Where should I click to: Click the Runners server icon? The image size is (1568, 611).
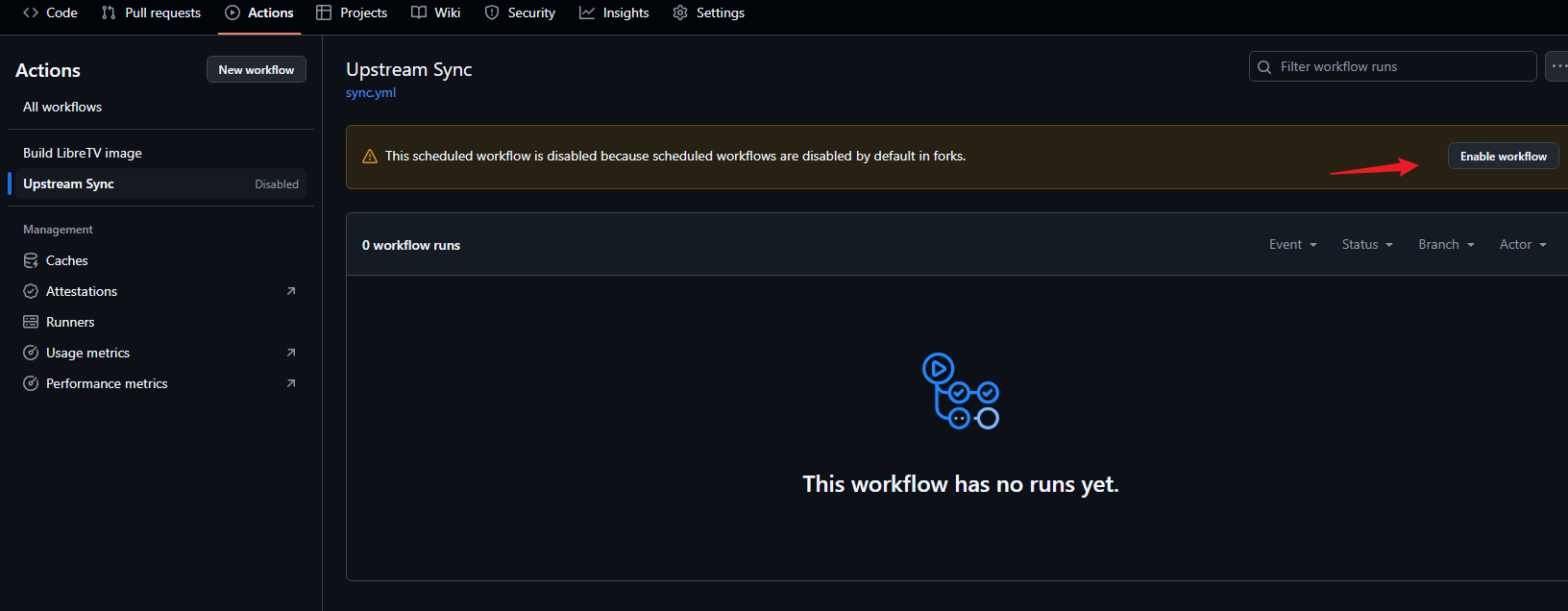coord(31,322)
